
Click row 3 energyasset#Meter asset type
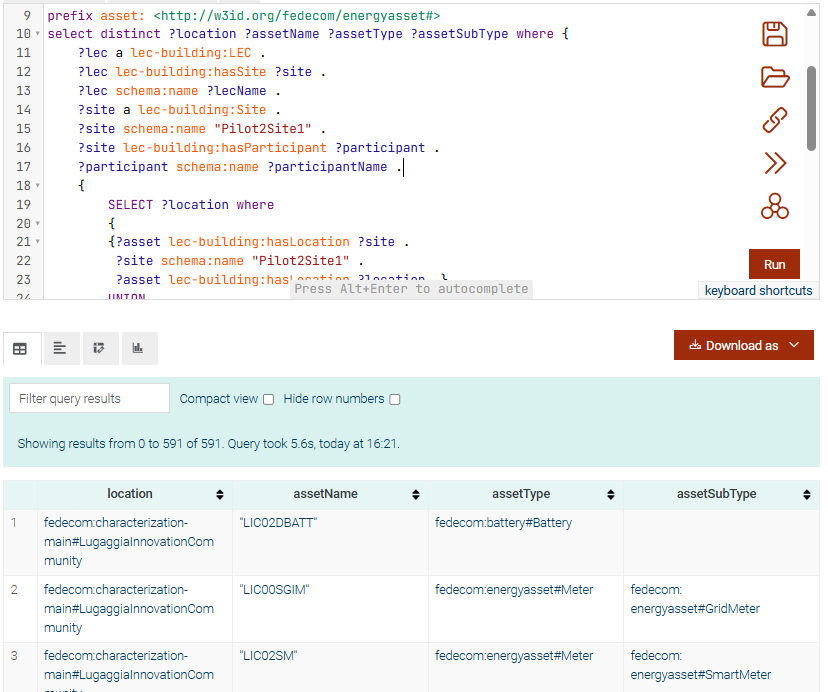tap(514, 656)
